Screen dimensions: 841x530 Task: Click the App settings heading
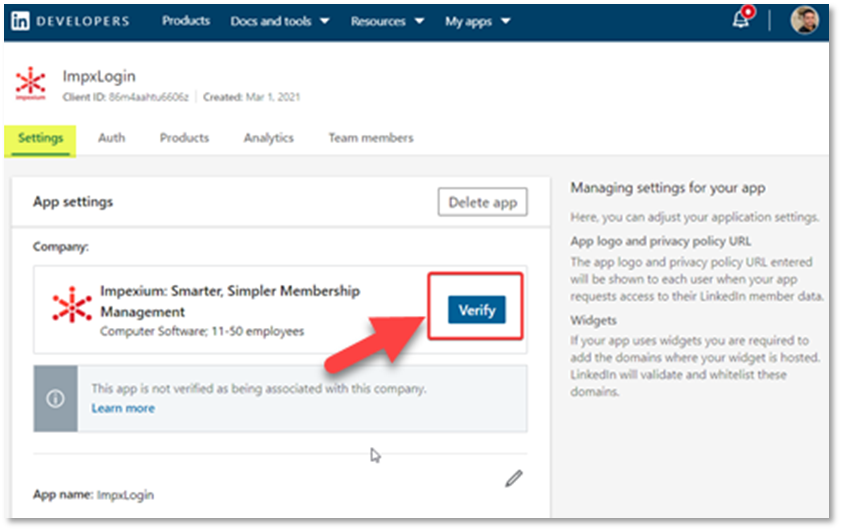[73, 202]
